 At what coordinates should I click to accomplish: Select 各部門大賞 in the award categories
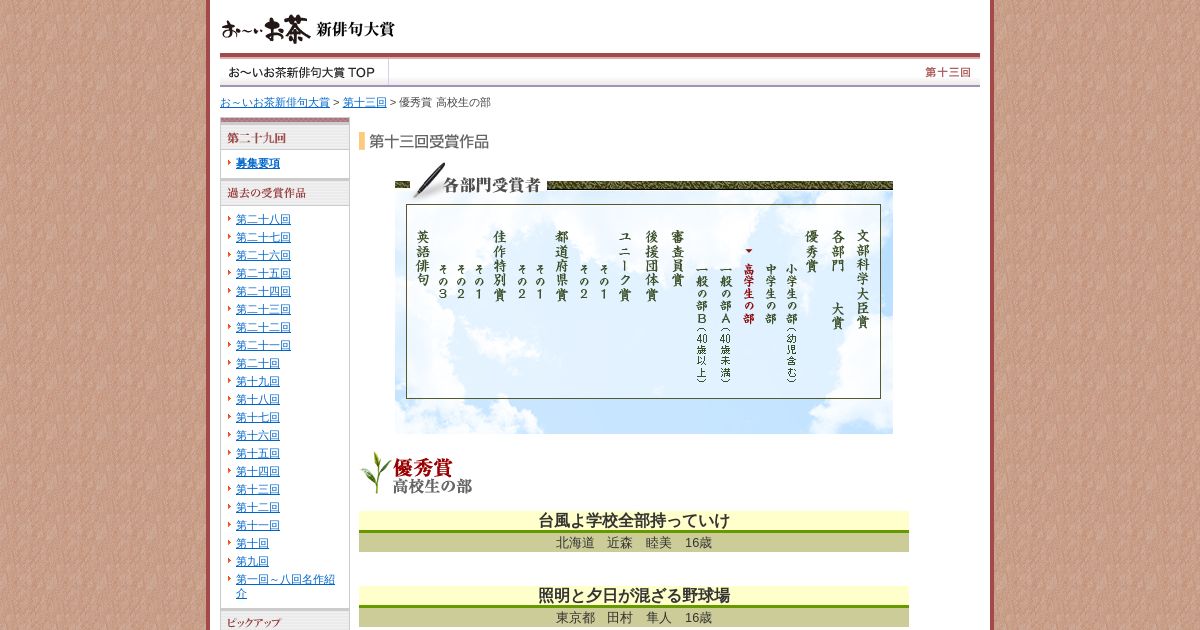click(x=838, y=280)
